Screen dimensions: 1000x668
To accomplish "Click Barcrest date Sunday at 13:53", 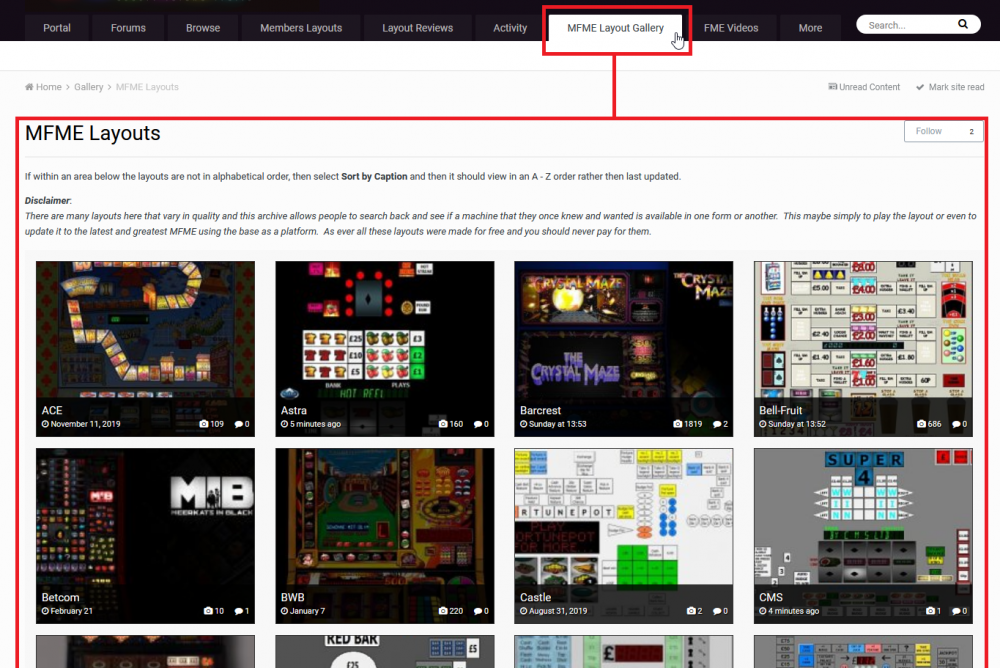I will 557,424.
